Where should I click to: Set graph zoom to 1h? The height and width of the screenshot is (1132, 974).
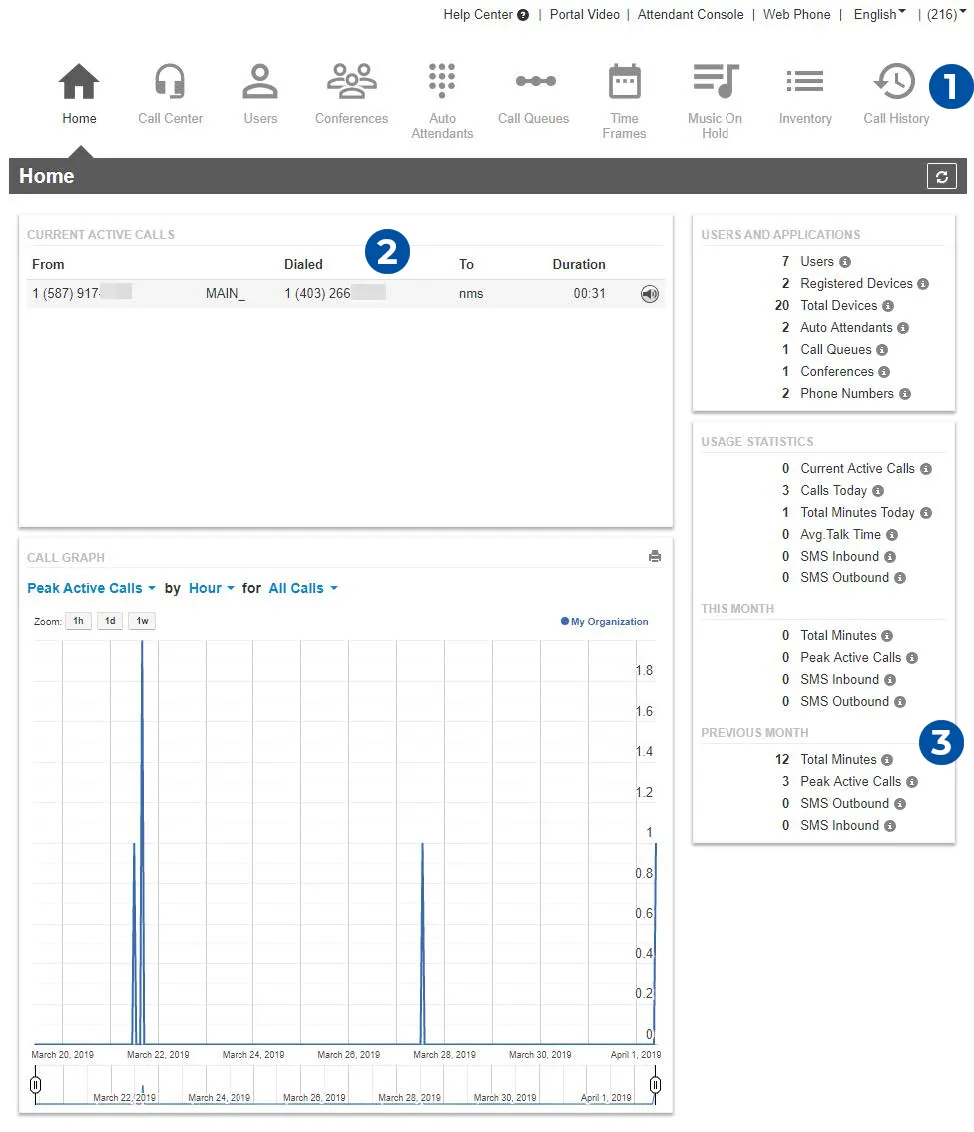(x=78, y=621)
